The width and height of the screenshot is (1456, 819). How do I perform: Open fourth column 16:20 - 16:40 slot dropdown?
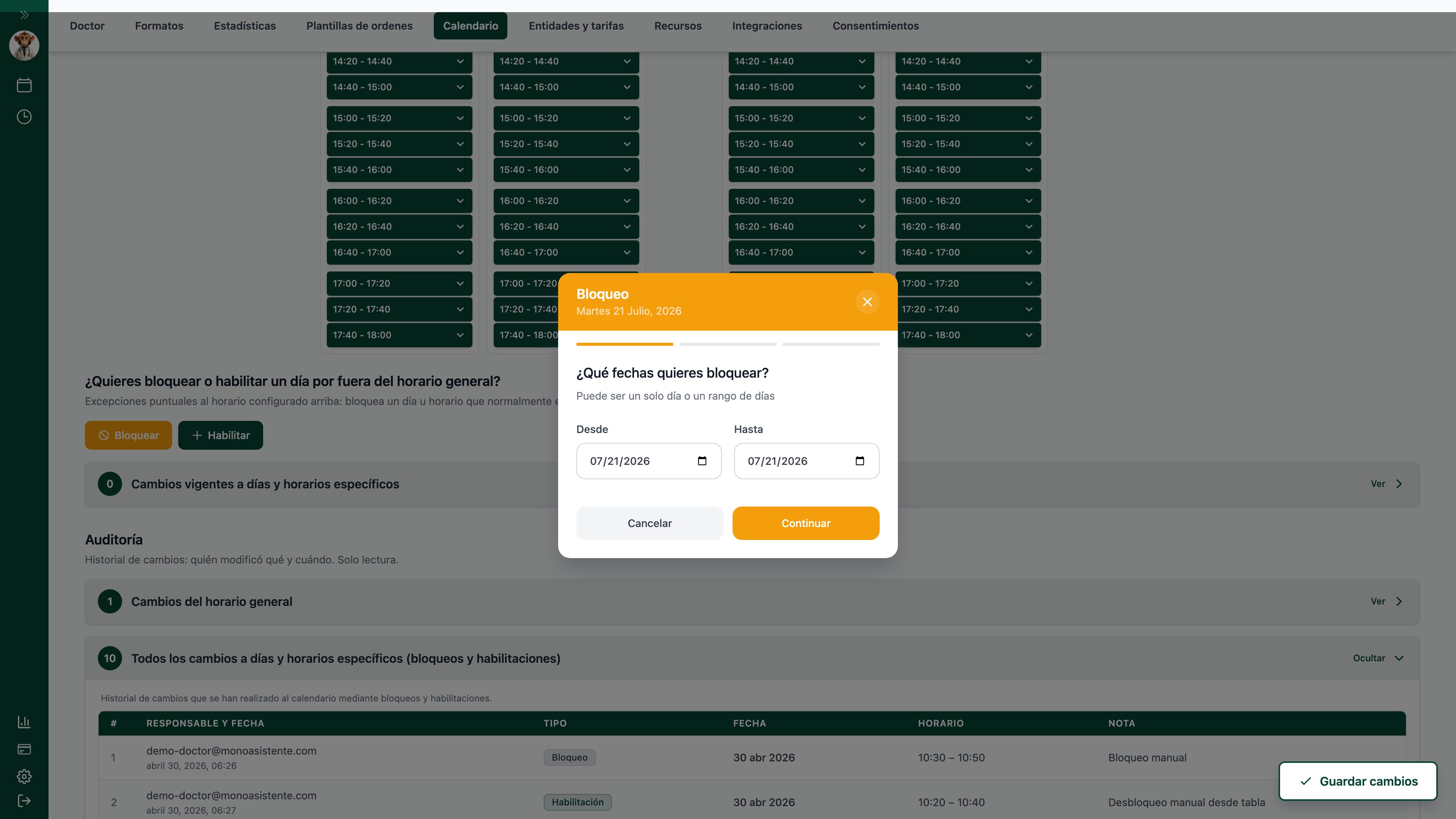(x=968, y=226)
